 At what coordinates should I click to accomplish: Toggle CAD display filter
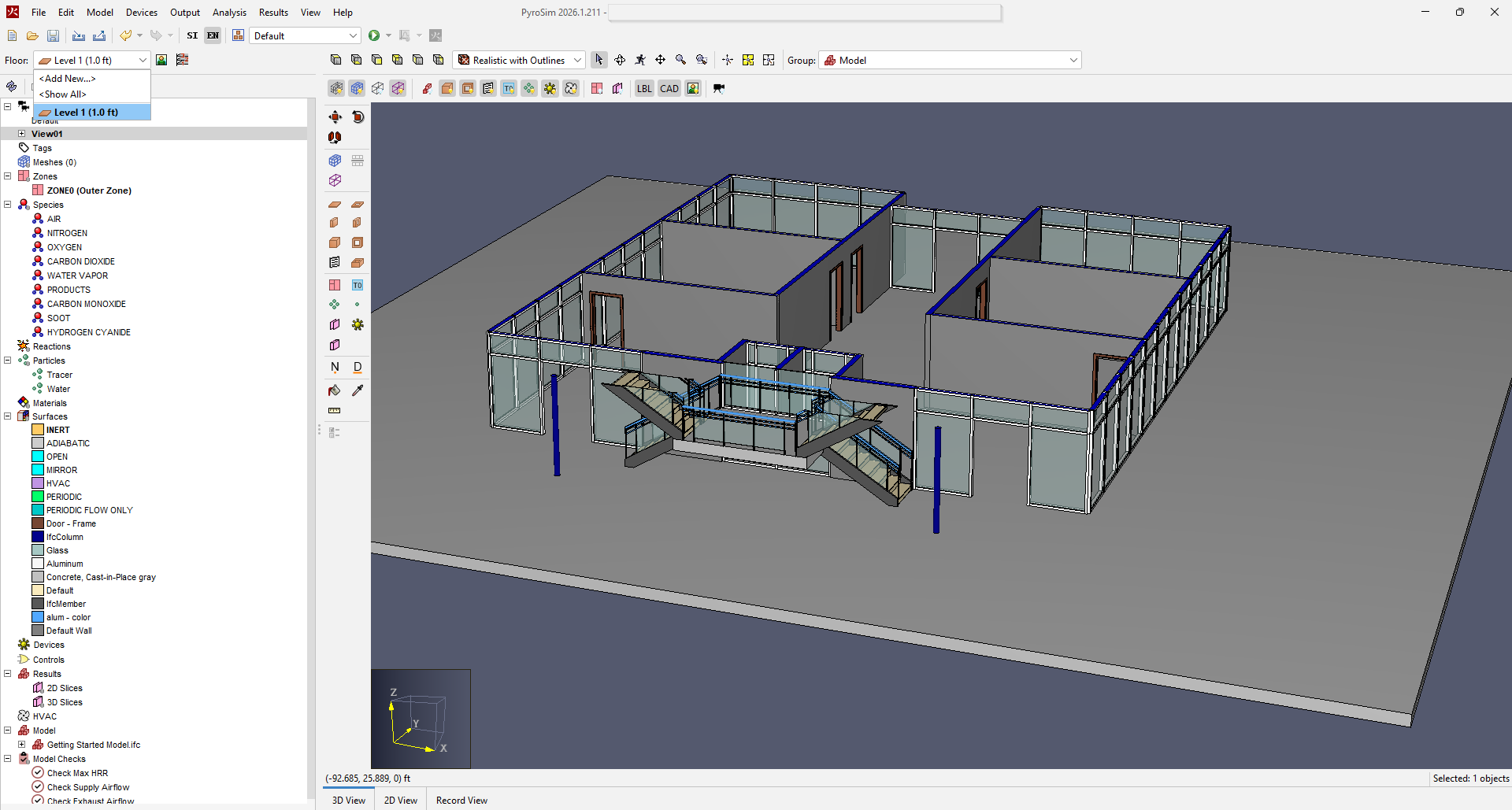point(669,88)
